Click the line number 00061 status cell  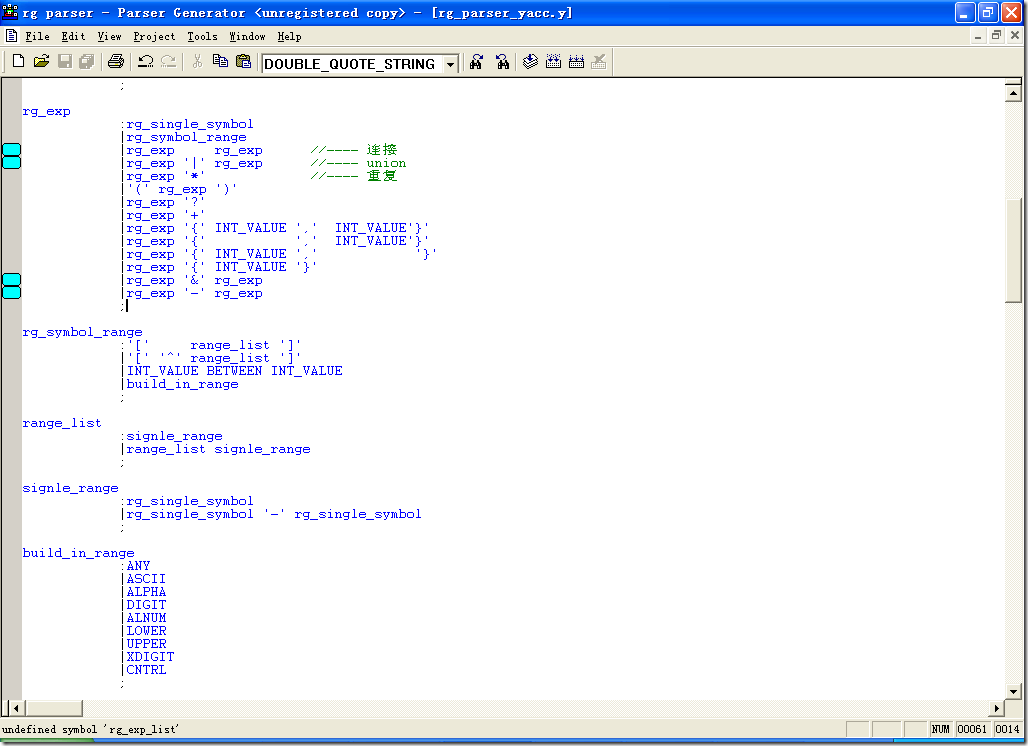(x=972, y=729)
